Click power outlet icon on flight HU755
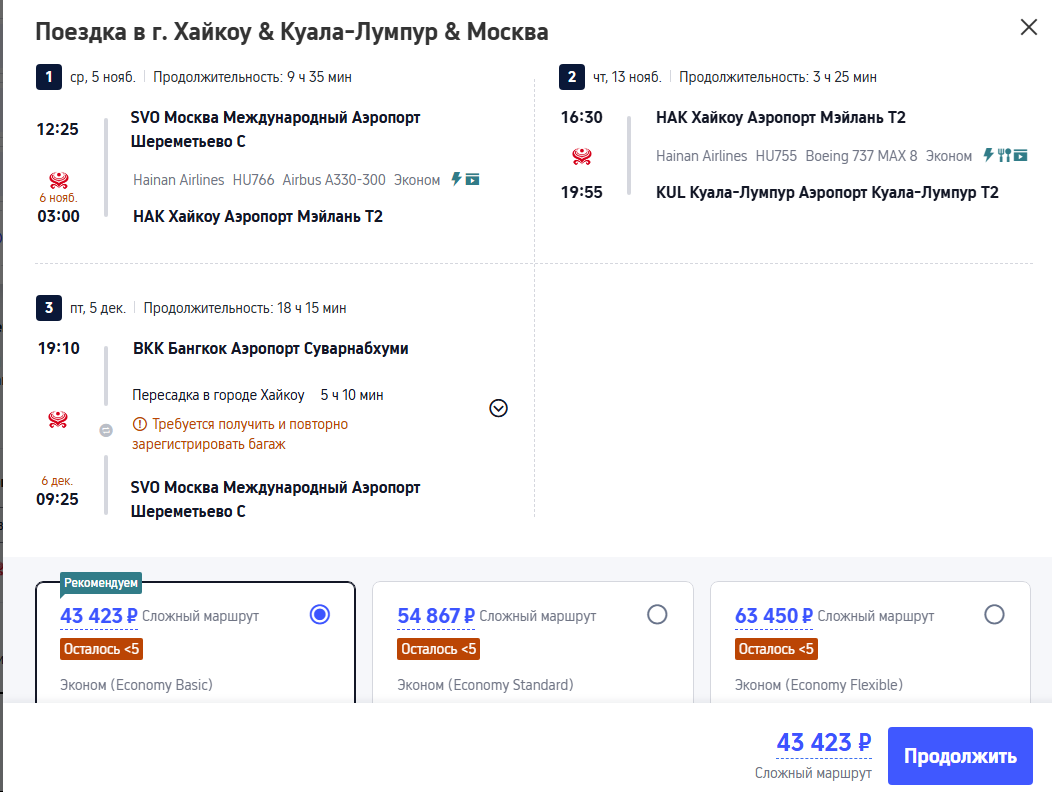This screenshot has width=1052, height=792. pyautogui.click(x=988, y=155)
